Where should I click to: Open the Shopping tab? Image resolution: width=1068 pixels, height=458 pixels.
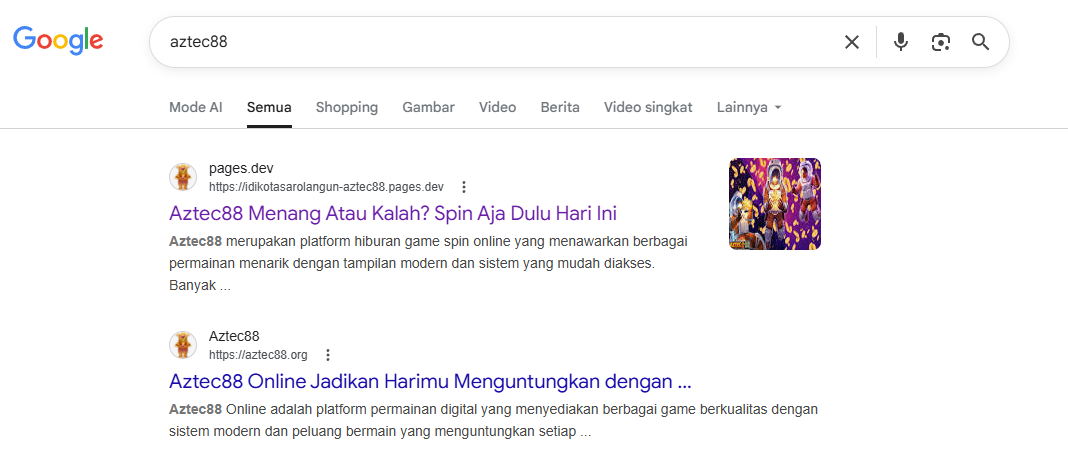346,107
